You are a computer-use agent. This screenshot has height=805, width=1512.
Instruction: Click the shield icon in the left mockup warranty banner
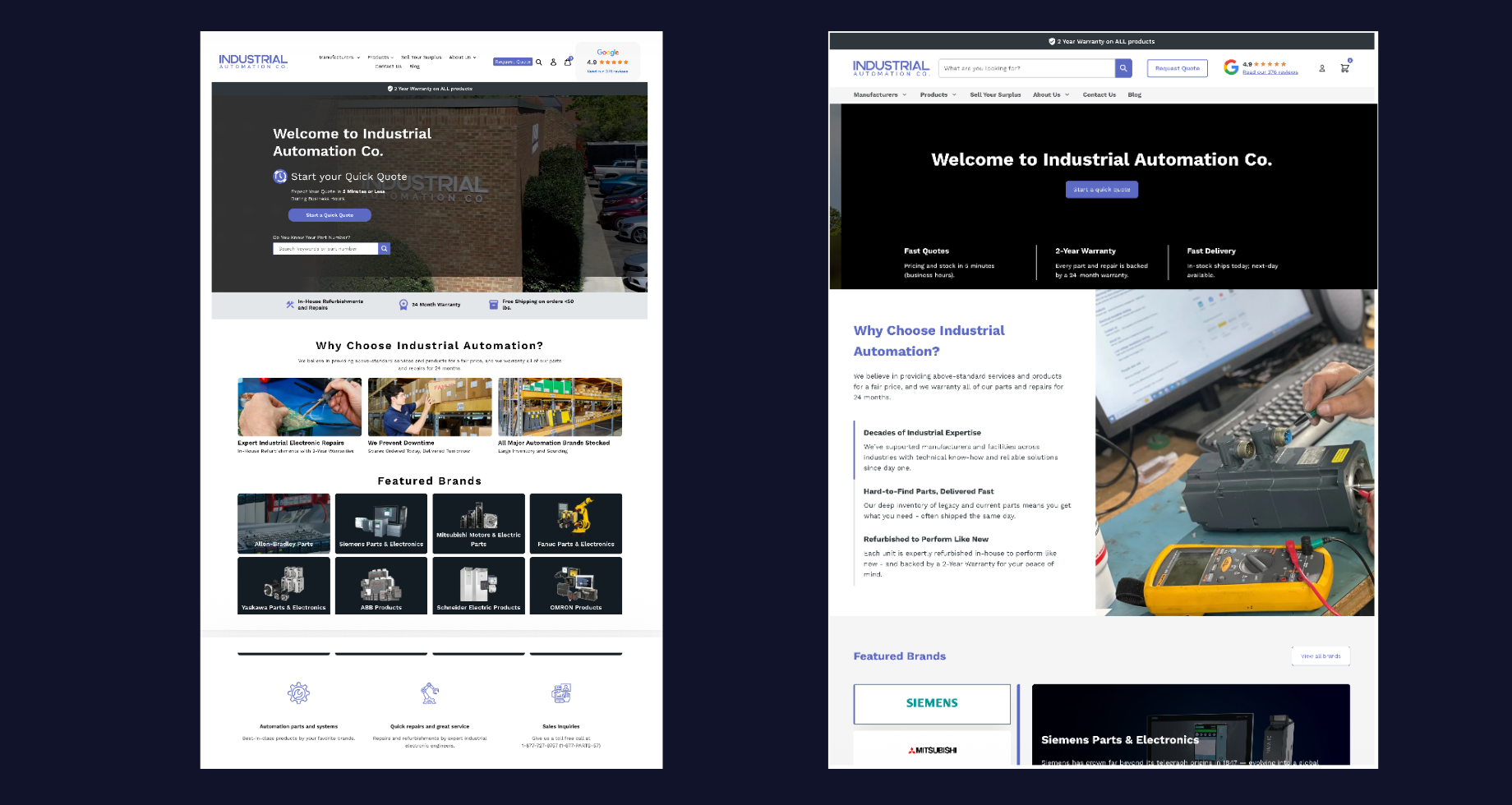(390, 89)
